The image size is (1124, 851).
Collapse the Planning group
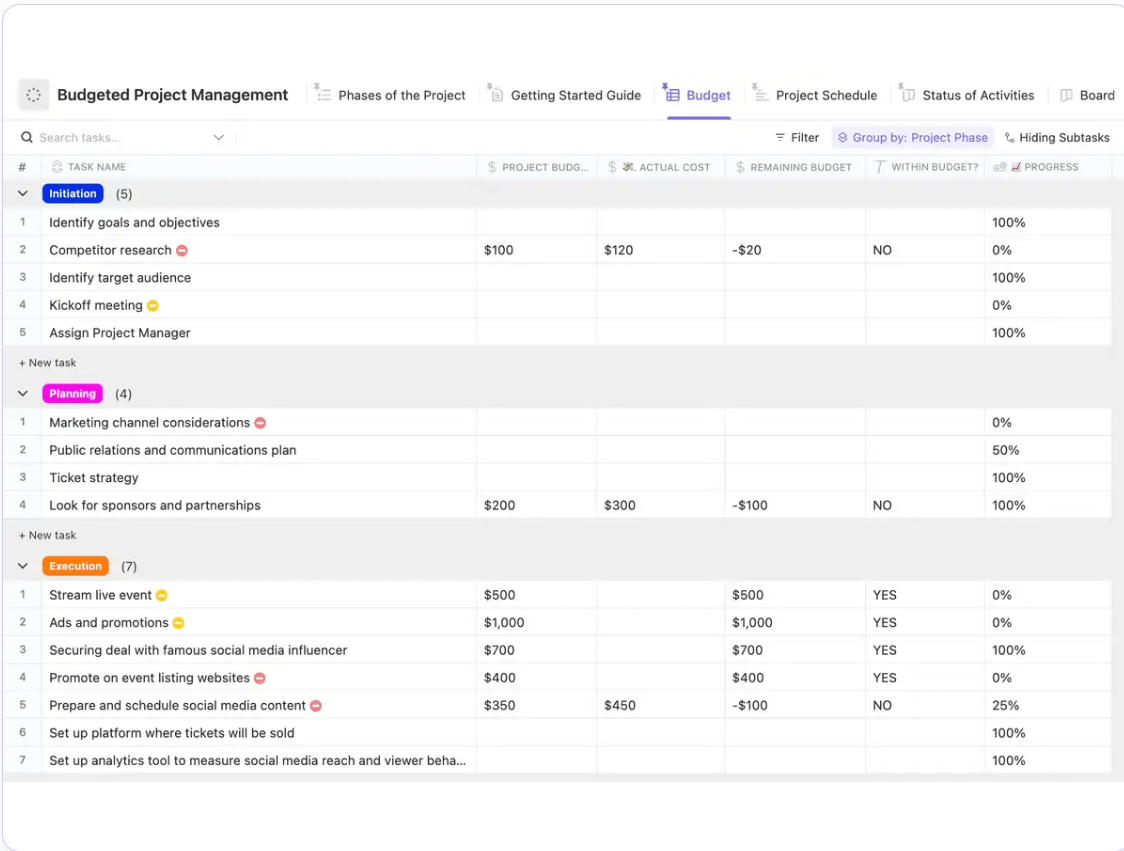23,394
